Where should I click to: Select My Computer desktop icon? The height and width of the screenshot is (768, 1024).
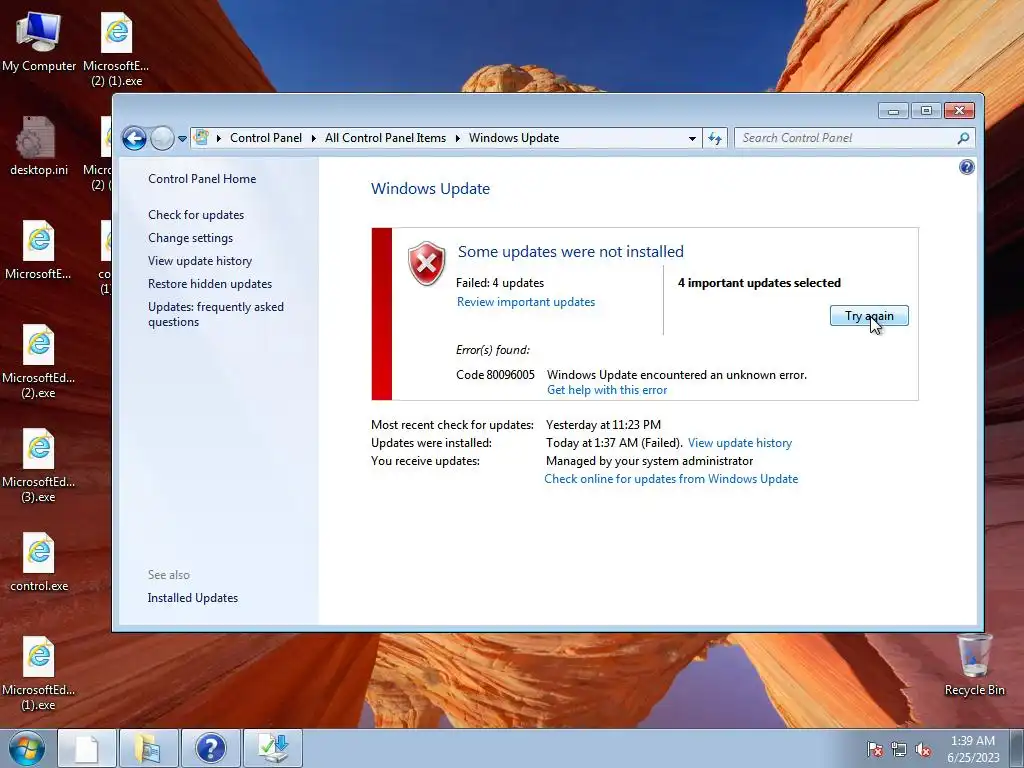click(39, 40)
